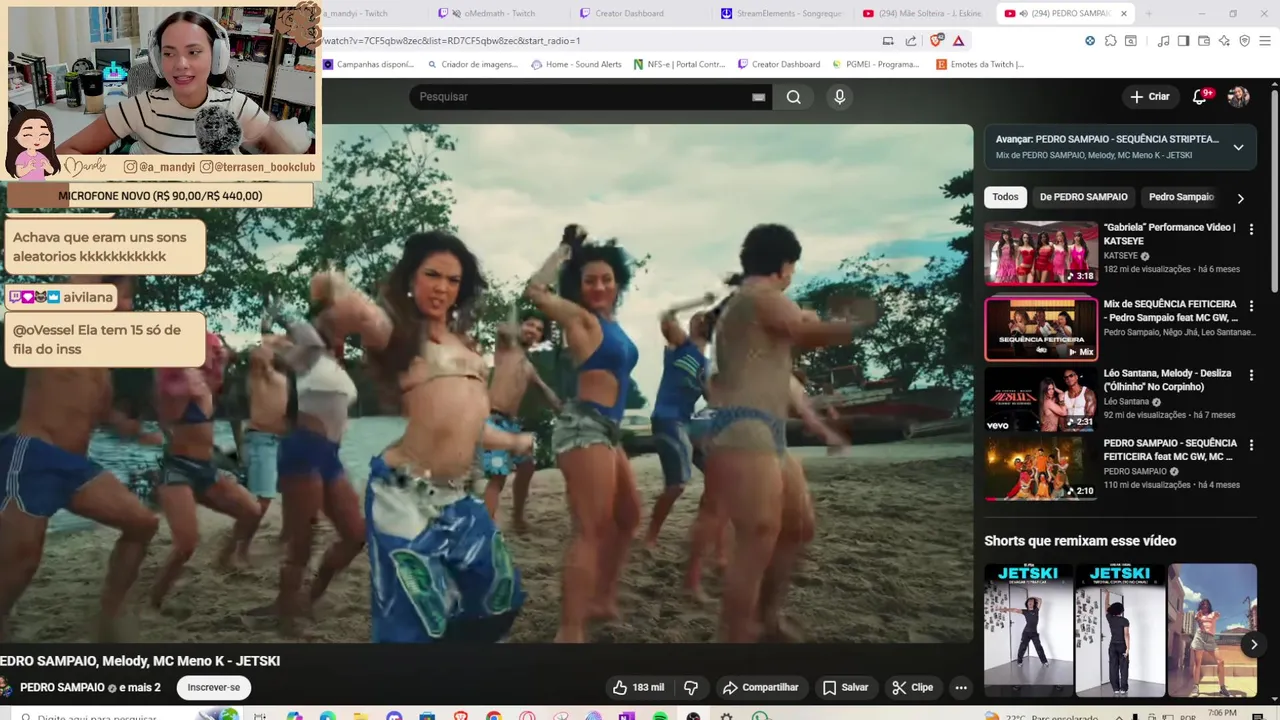
Task: Open the Home - Sound Alerts bookmark
Action: point(577,64)
